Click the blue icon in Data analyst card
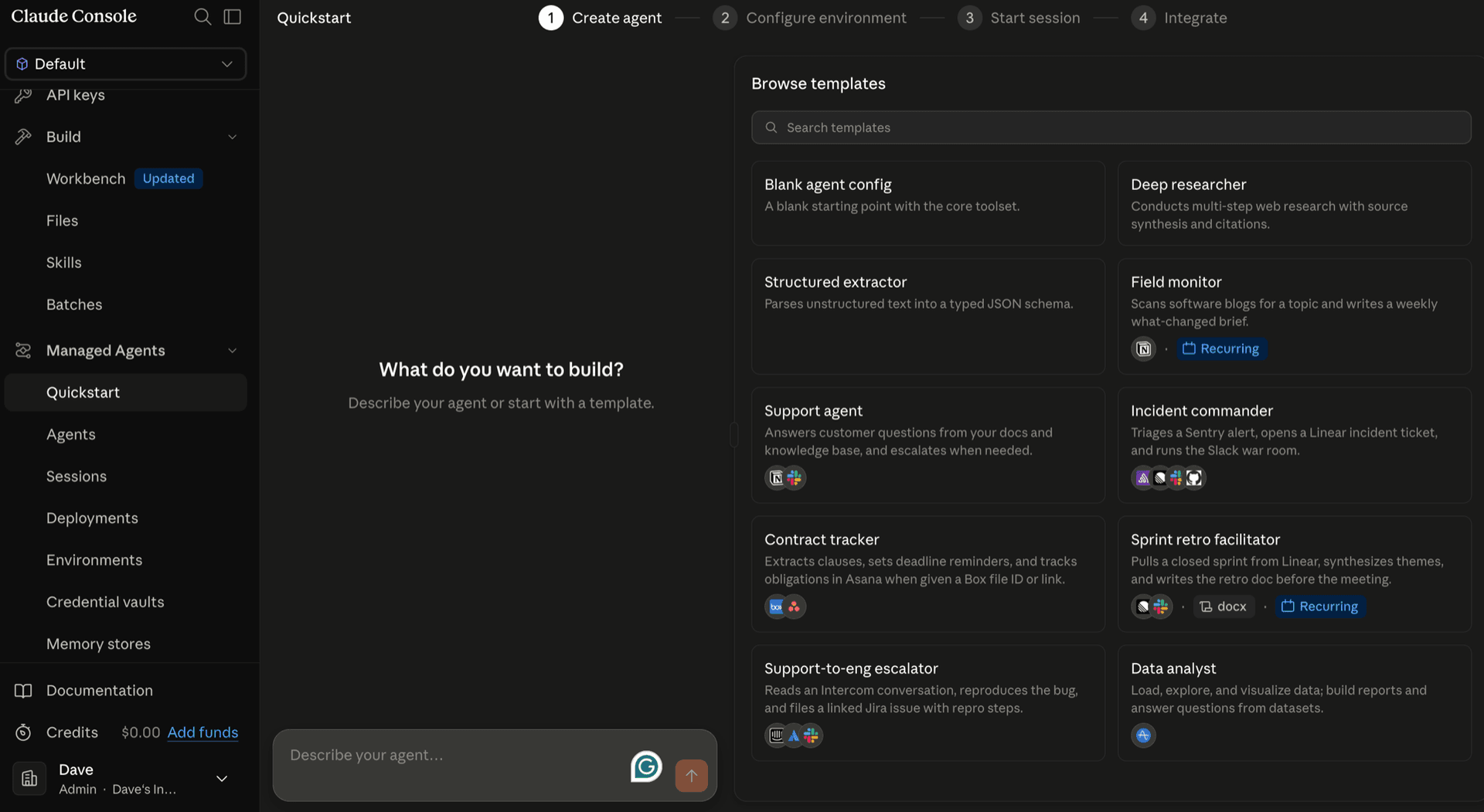This screenshot has width=1484, height=812. 1143,736
